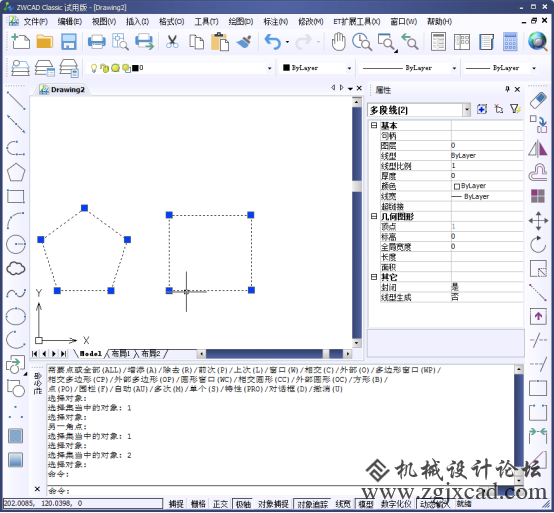Click the 颜色 ByLayer swatch value
The image size is (554, 513).
[x=487, y=186]
